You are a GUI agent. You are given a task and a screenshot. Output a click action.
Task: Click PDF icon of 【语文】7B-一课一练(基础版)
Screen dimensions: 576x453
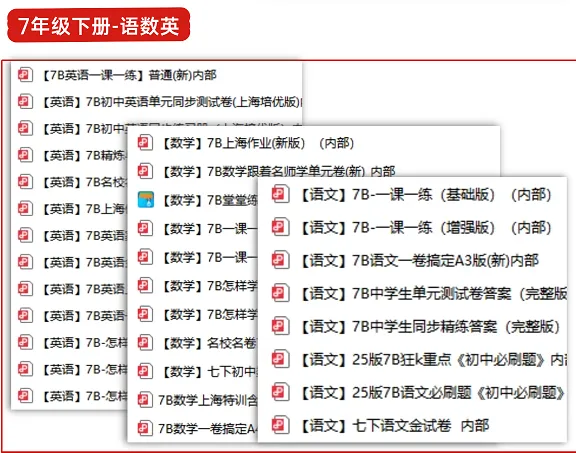(x=281, y=194)
